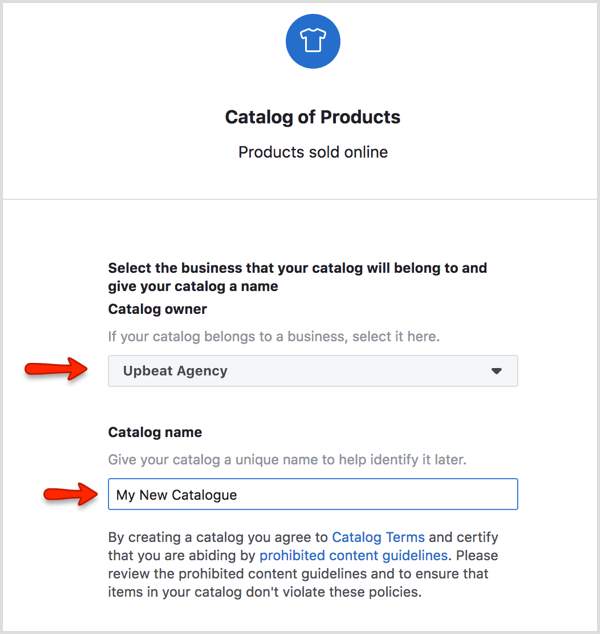Open the Upbeat Agency catalog owner dropdown
The height and width of the screenshot is (634, 600).
point(312,371)
